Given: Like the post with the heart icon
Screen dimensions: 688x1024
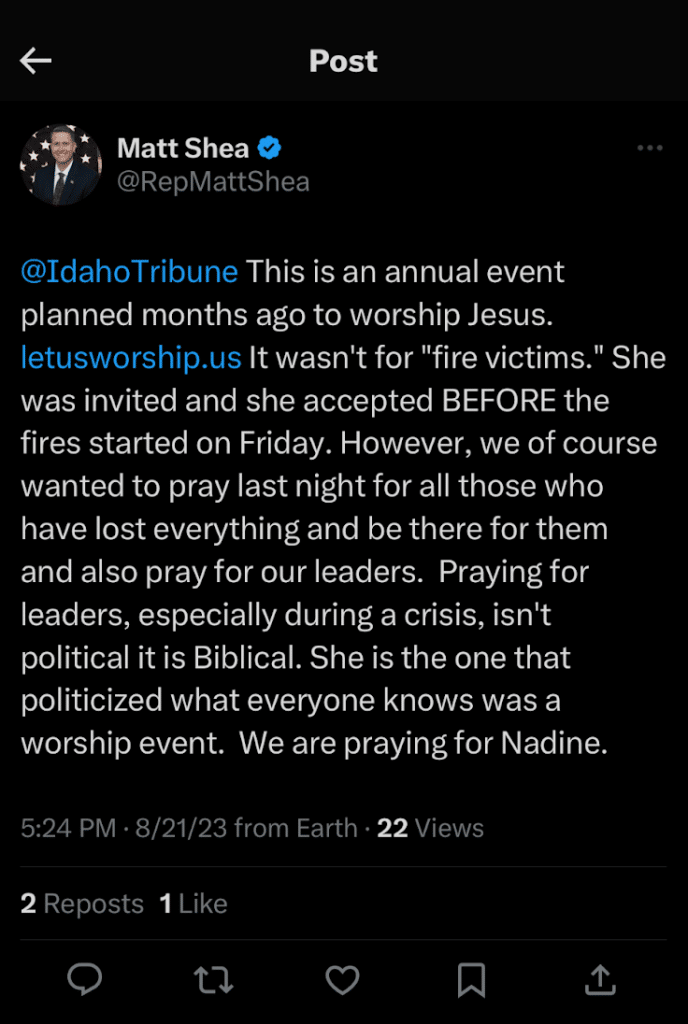Looking at the screenshot, I should click(343, 980).
